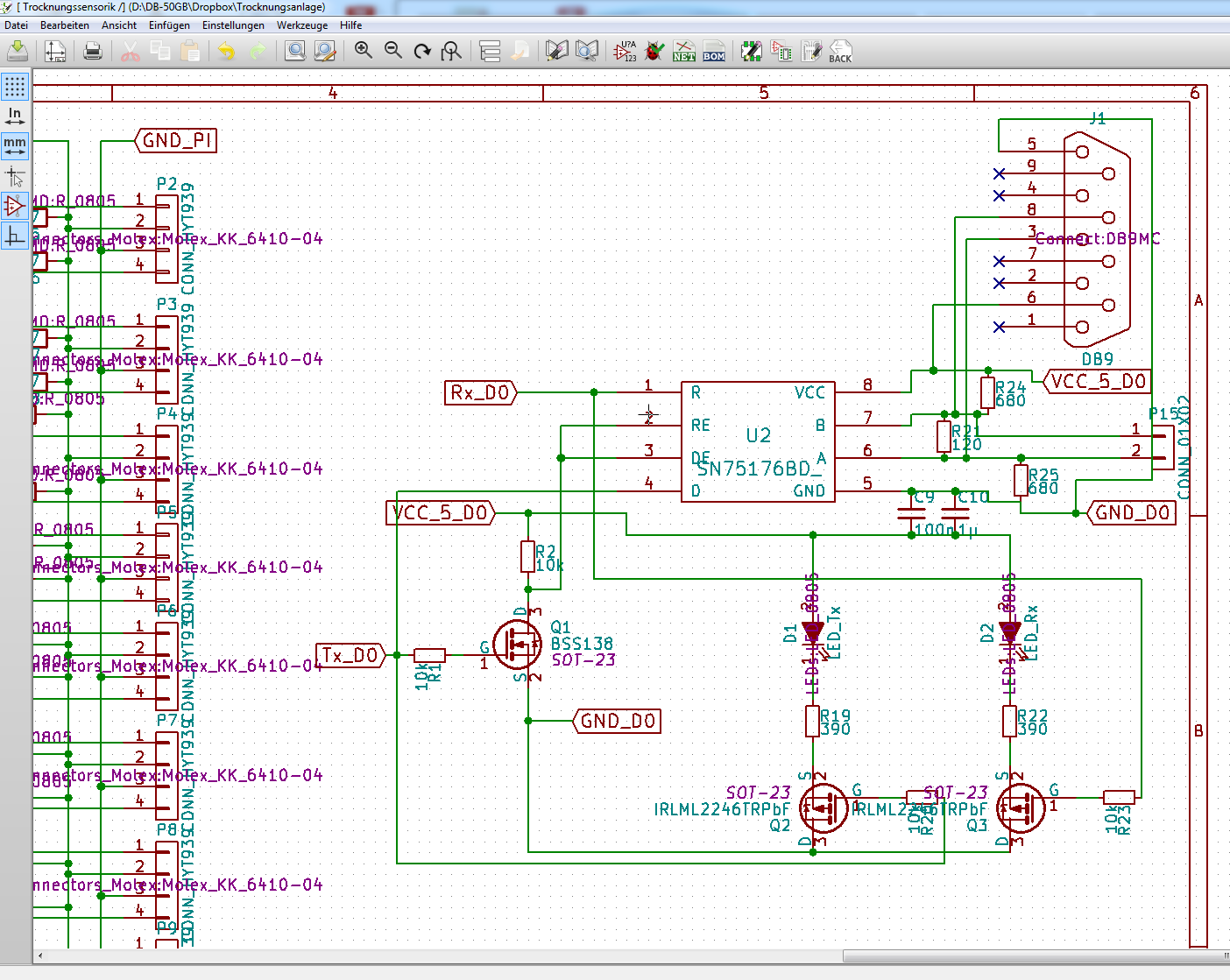
Task: Click the Zoom out icon
Action: coord(392,51)
